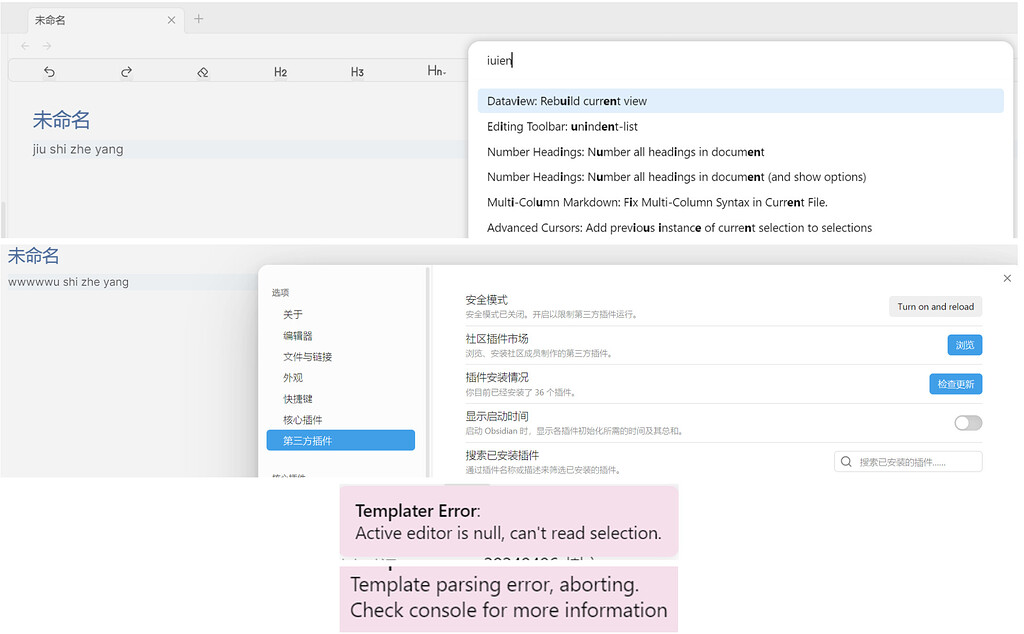Focus the command palette input with 'iuien'
Viewport: 1024px width, 634px height.
[x=740, y=61]
